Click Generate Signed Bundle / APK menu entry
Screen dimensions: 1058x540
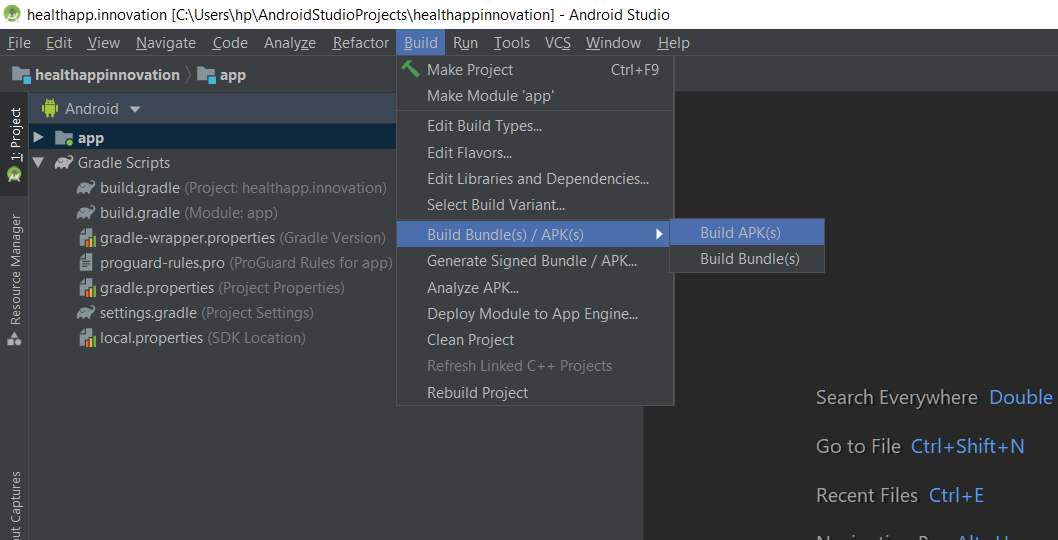[531, 261]
